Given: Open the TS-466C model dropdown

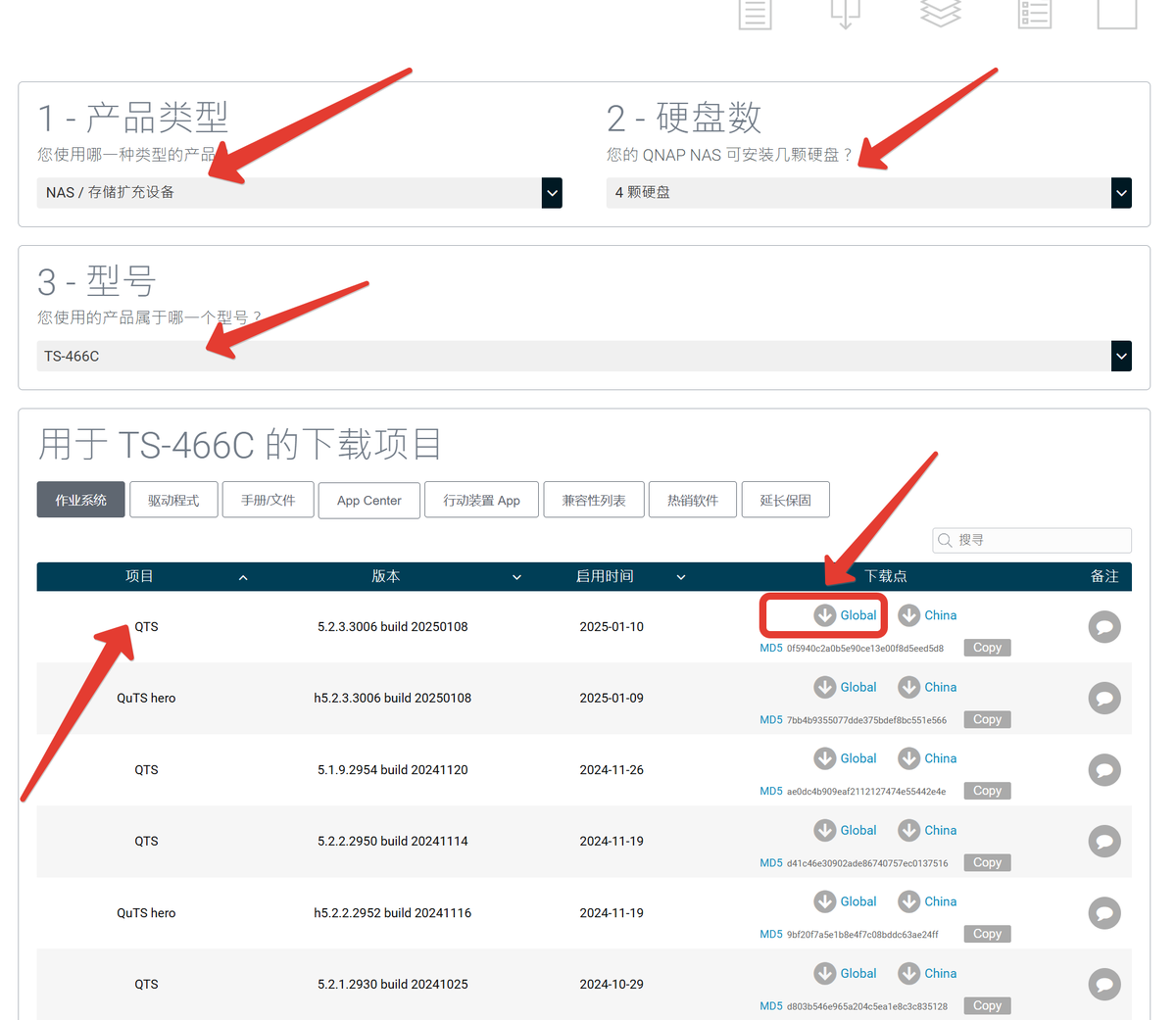Looking at the screenshot, I should [584, 356].
